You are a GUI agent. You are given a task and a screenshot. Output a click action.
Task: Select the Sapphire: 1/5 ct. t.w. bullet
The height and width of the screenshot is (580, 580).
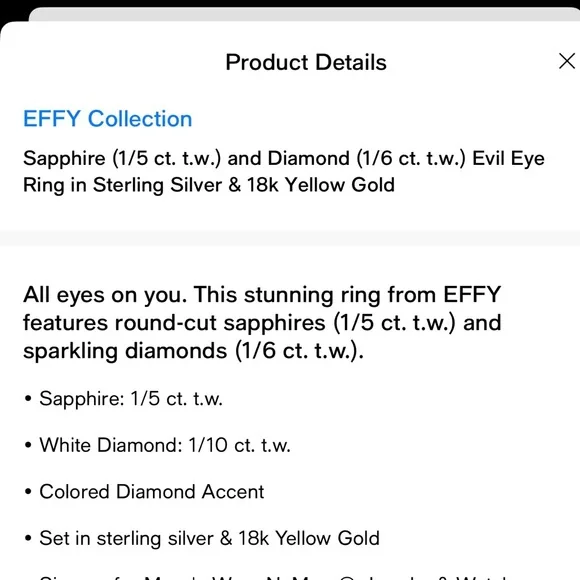tap(131, 399)
